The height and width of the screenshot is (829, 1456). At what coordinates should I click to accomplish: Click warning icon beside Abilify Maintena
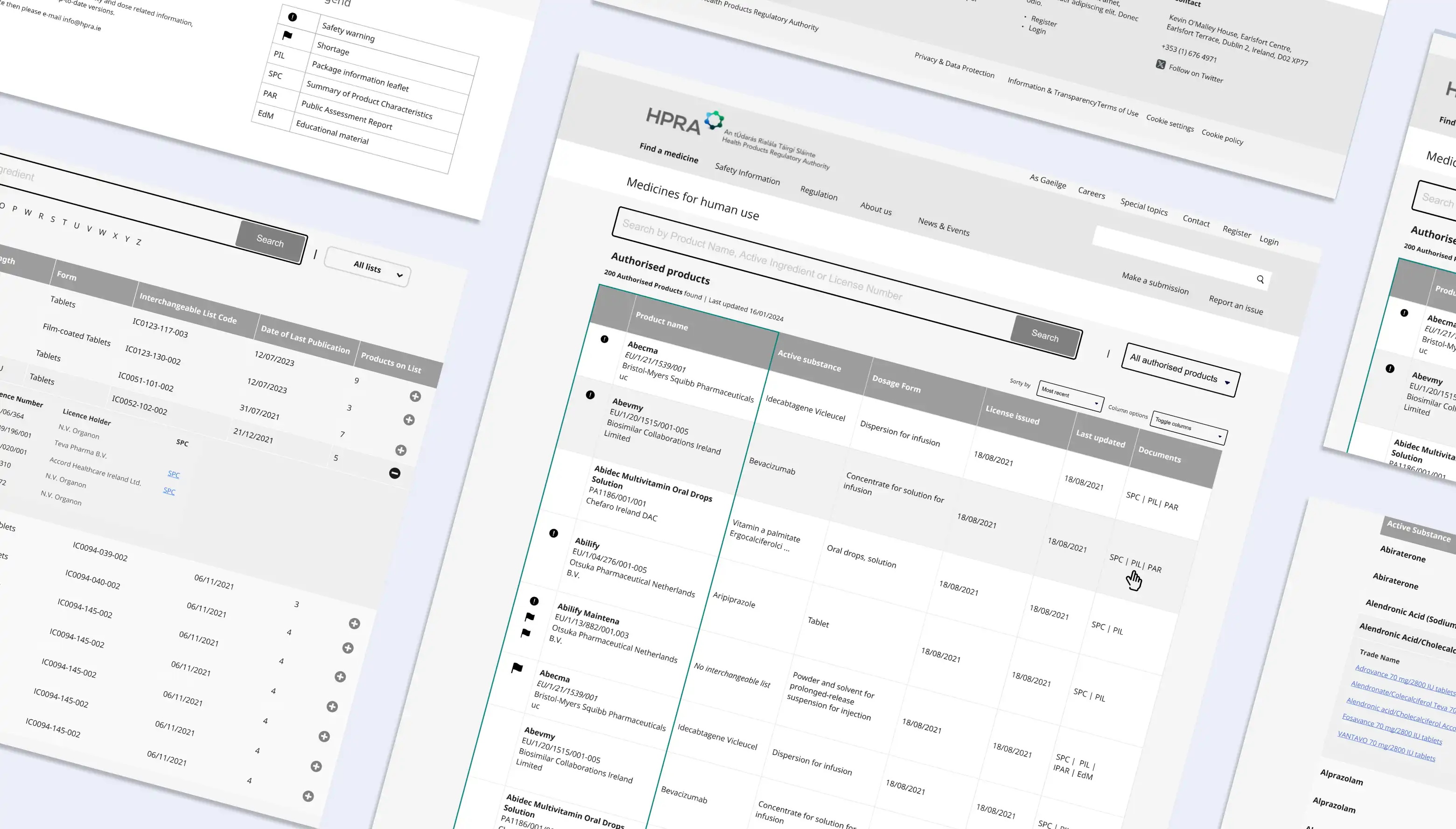click(534, 601)
